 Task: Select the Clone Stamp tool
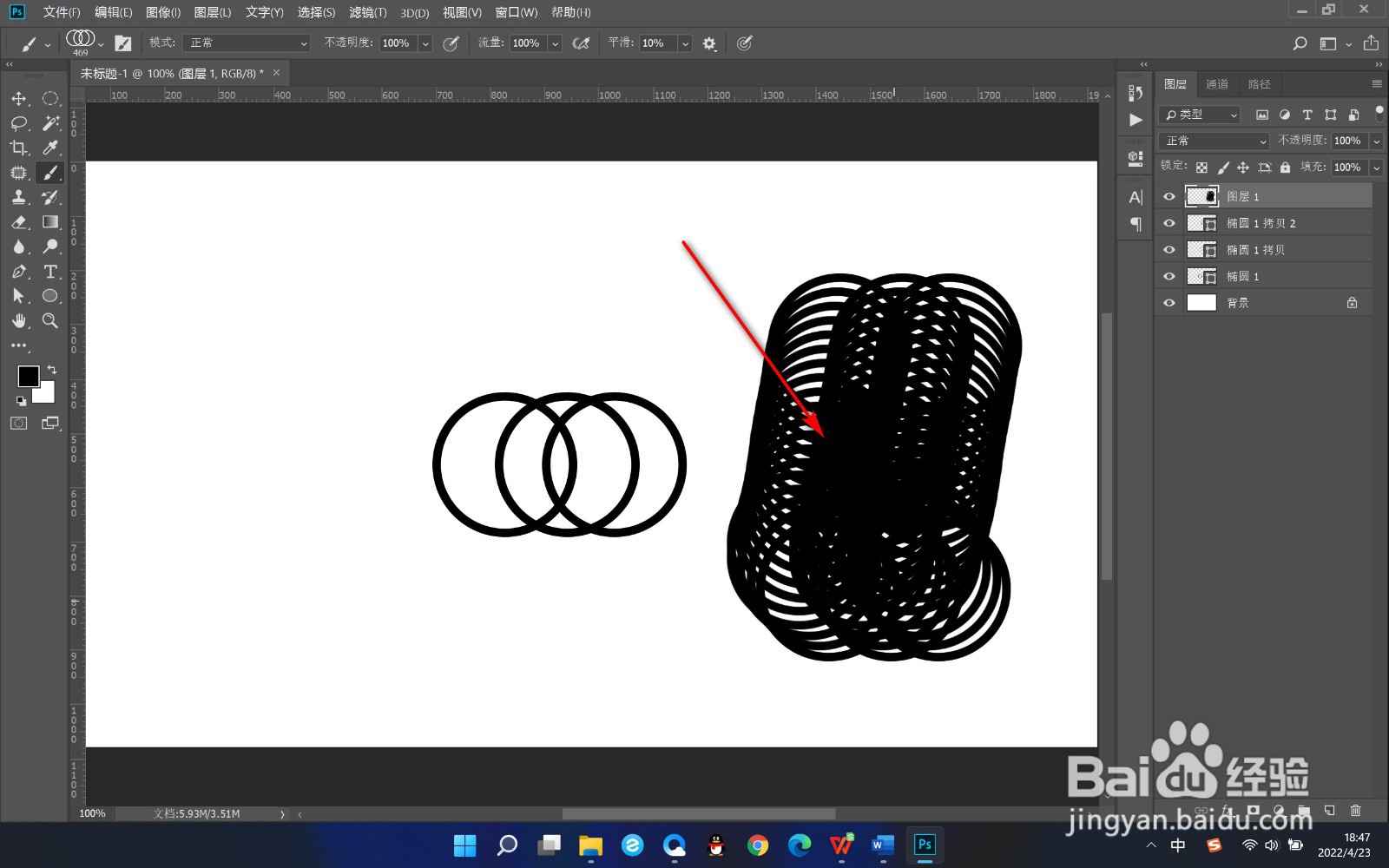point(19,197)
